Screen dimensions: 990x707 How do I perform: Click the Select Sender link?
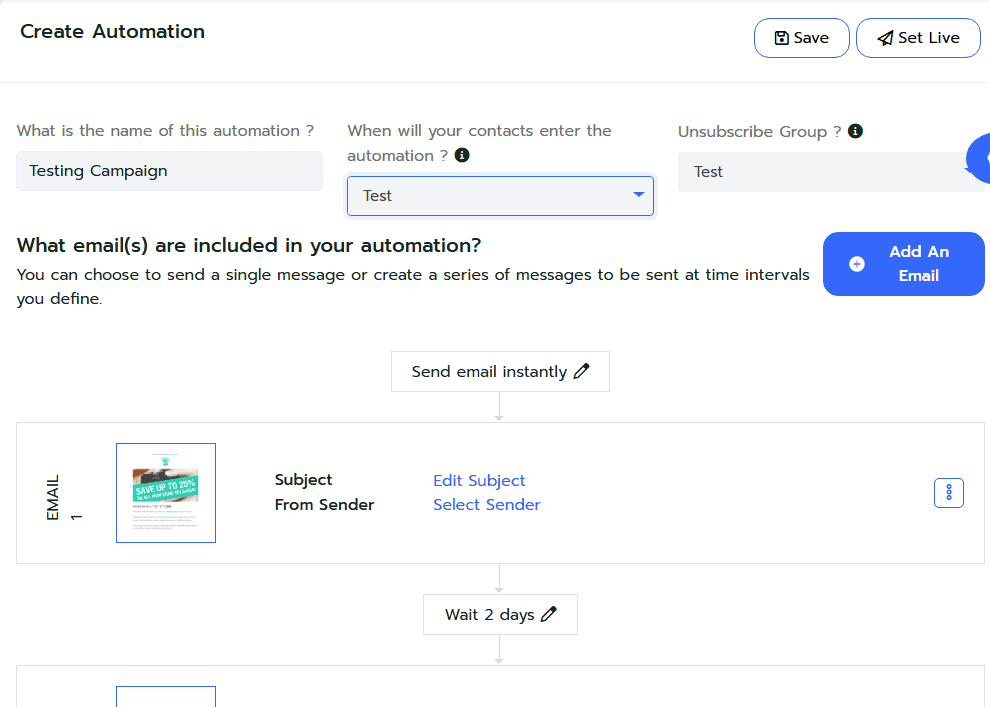(x=487, y=504)
